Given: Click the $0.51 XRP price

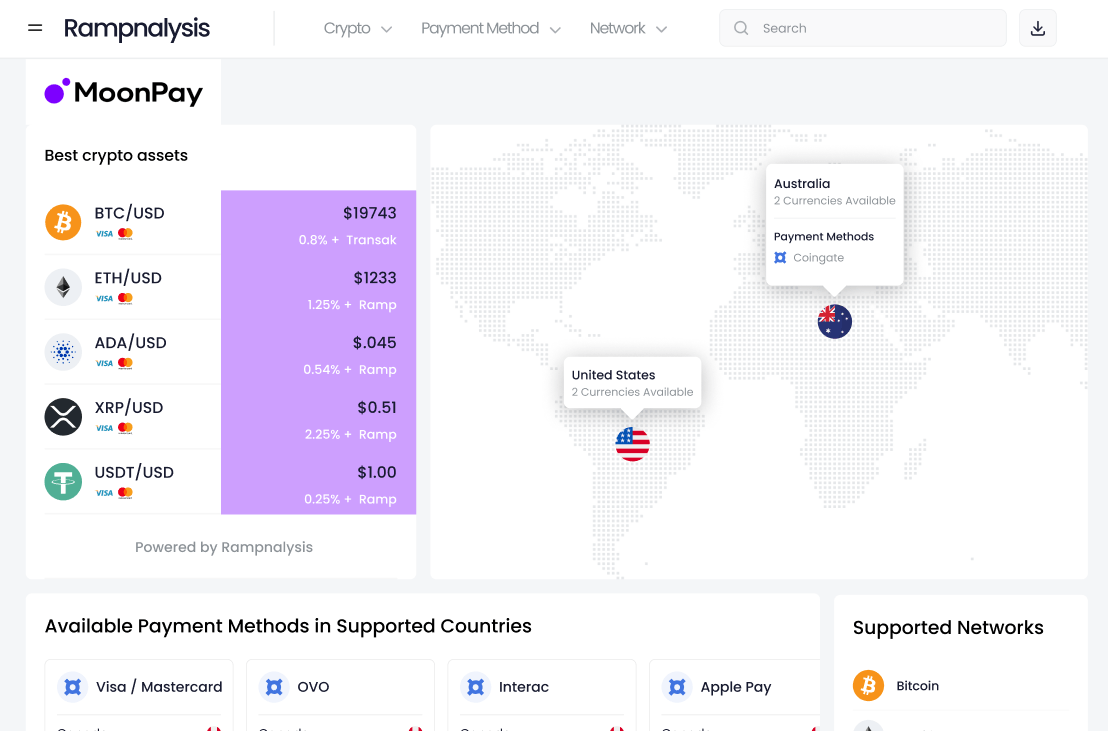Looking at the screenshot, I should [x=377, y=408].
